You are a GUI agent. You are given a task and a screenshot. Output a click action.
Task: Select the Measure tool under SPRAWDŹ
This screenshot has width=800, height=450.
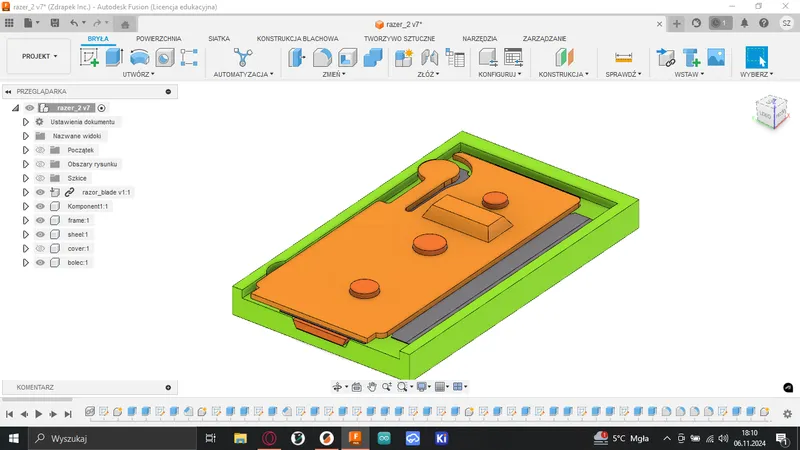(624, 58)
